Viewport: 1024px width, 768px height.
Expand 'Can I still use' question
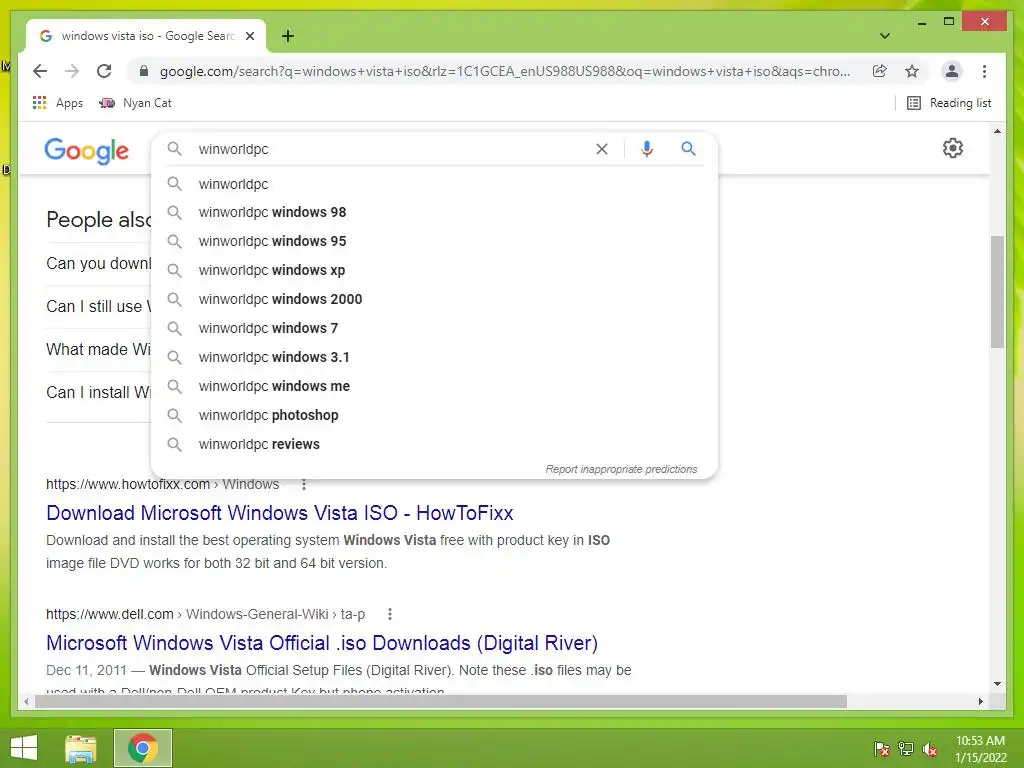[98, 306]
